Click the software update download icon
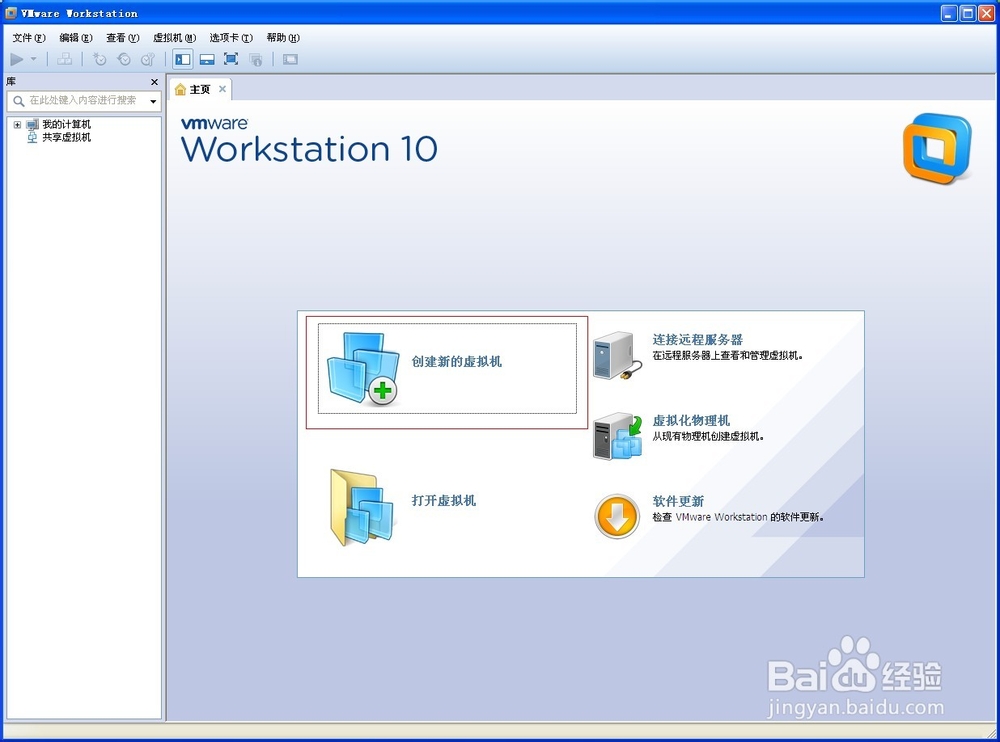This screenshot has width=1000, height=742. click(x=617, y=516)
